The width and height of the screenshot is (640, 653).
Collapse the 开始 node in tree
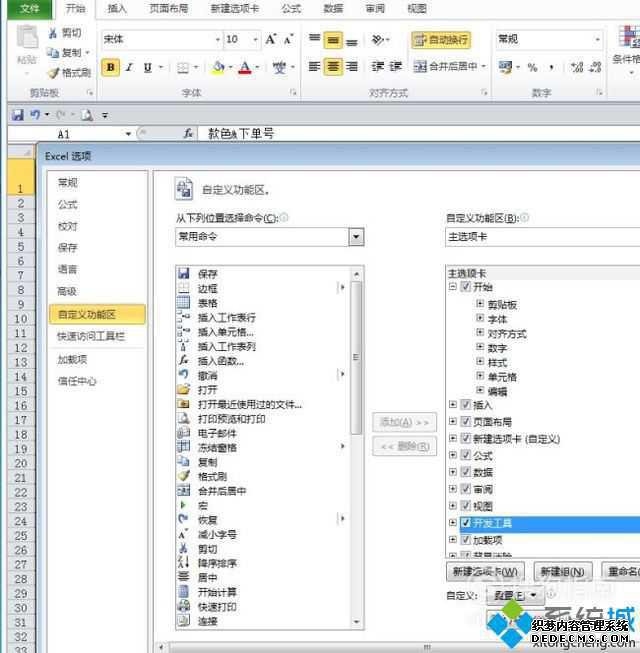pyautogui.click(x=453, y=287)
